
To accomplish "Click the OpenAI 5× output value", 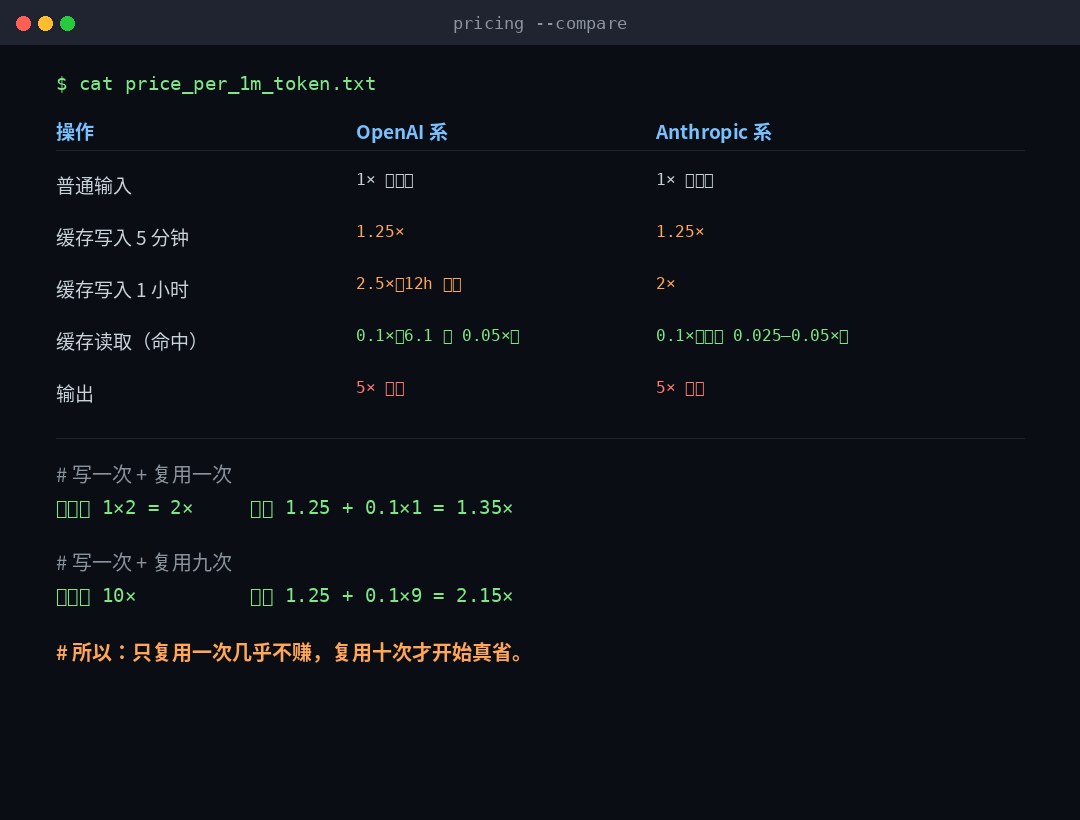I will (380, 388).
